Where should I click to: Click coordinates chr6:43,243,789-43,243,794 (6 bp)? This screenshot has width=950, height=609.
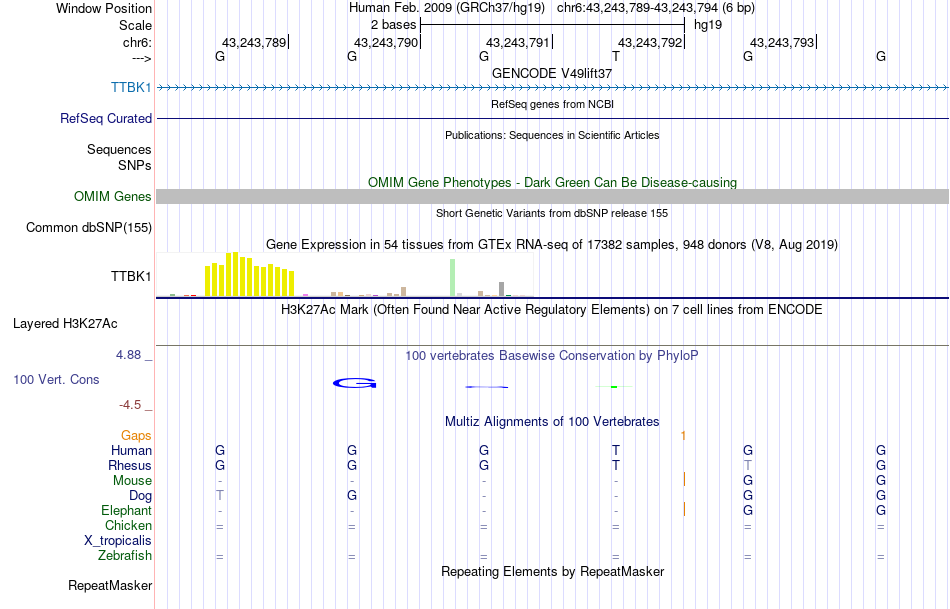[656, 8]
